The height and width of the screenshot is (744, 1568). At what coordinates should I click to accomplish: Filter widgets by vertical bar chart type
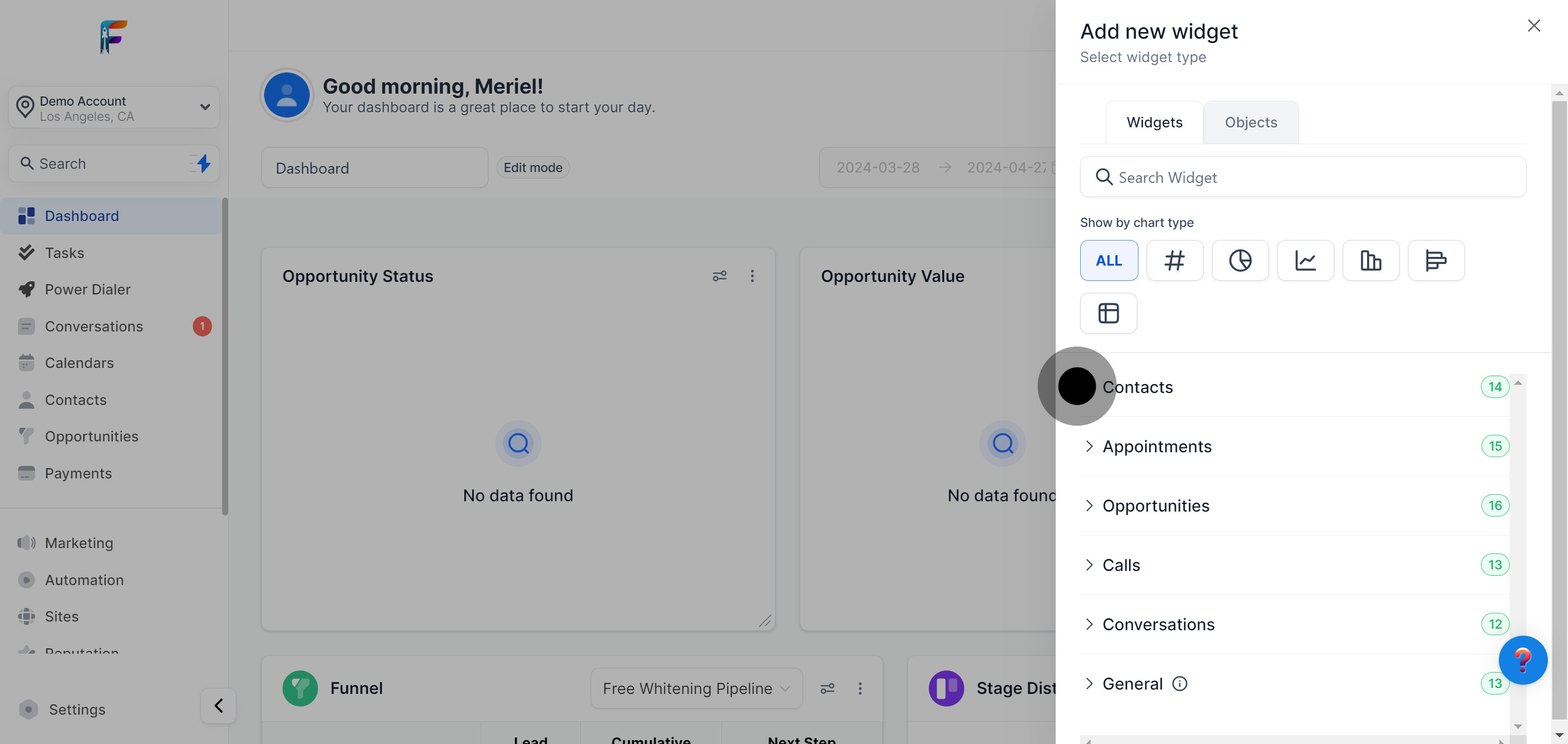(1370, 260)
